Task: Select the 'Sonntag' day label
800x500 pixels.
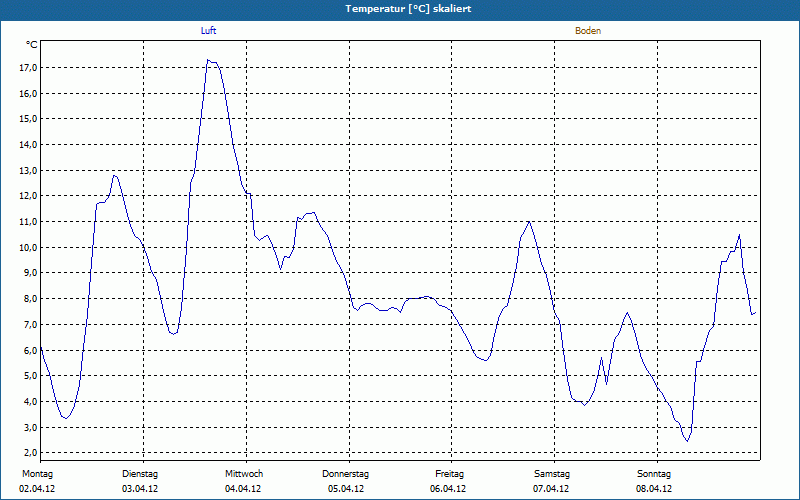Action: coord(654,474)
